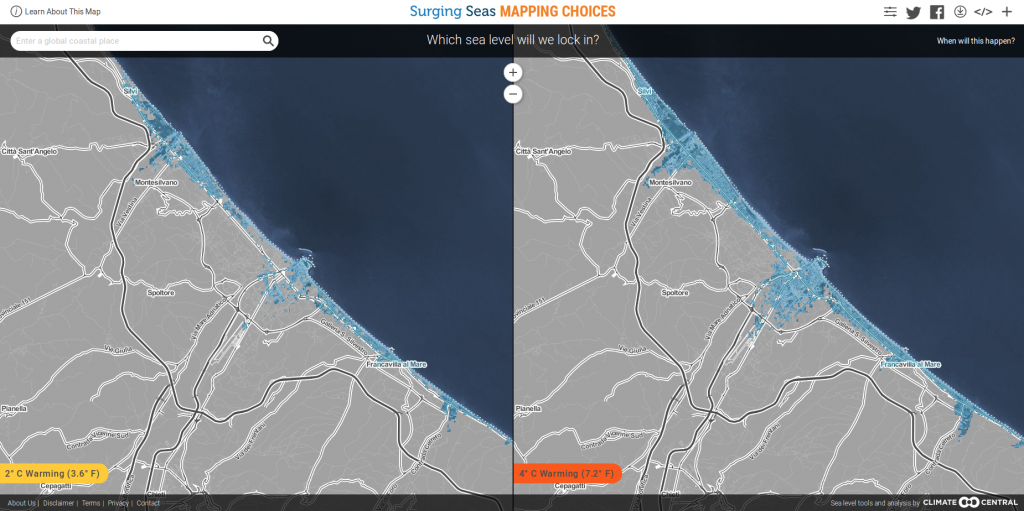Zoom out using the map minus button
This screenshot has width=1024, height=511.
(x=513, y=94)
